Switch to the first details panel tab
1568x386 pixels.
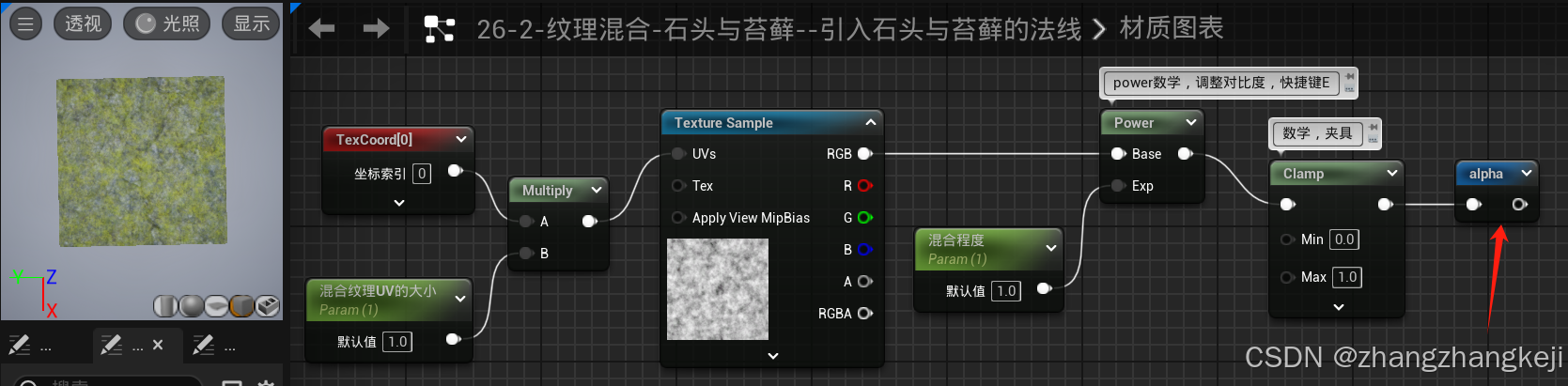click(x=29, y=346)
